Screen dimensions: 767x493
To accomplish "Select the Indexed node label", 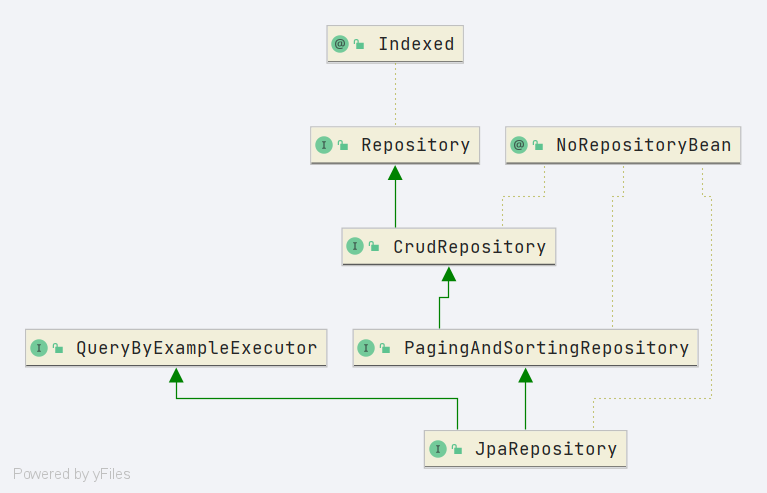I will click(416, 44).
